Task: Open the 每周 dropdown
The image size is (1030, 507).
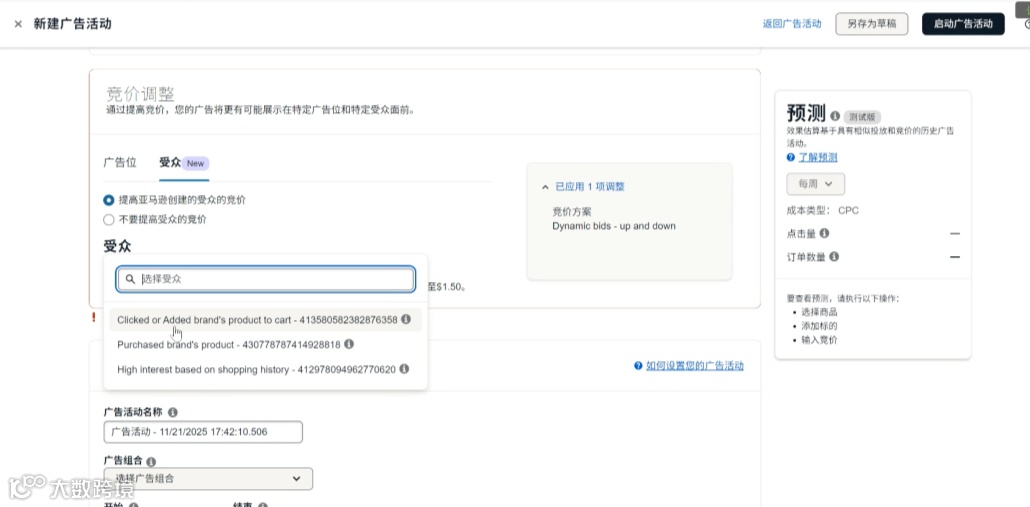Action: (815, 184)
